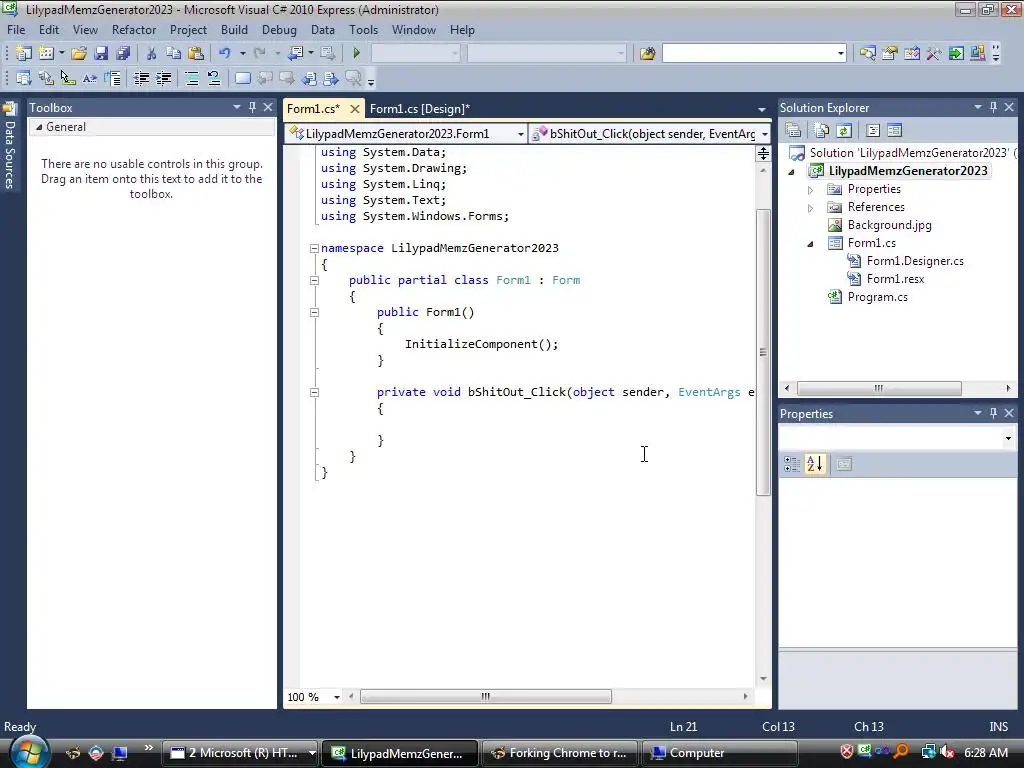The width and height of the screenshot is (1024, 768).
Task: Click the Toolbox hammer and wrench icon
Action: (x=934, y=54)
